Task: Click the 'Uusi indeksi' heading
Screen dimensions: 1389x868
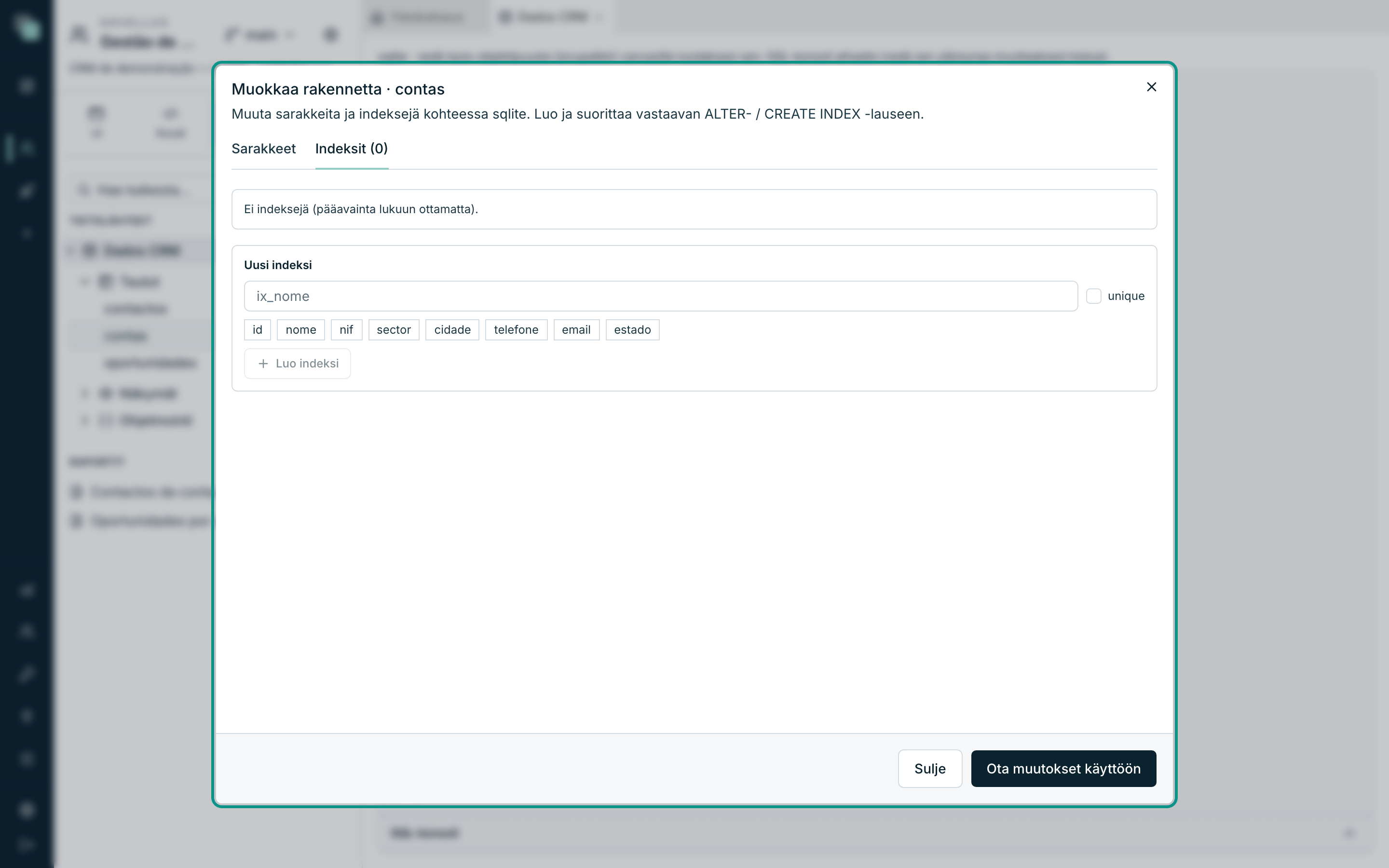Action: pos(278,265)
